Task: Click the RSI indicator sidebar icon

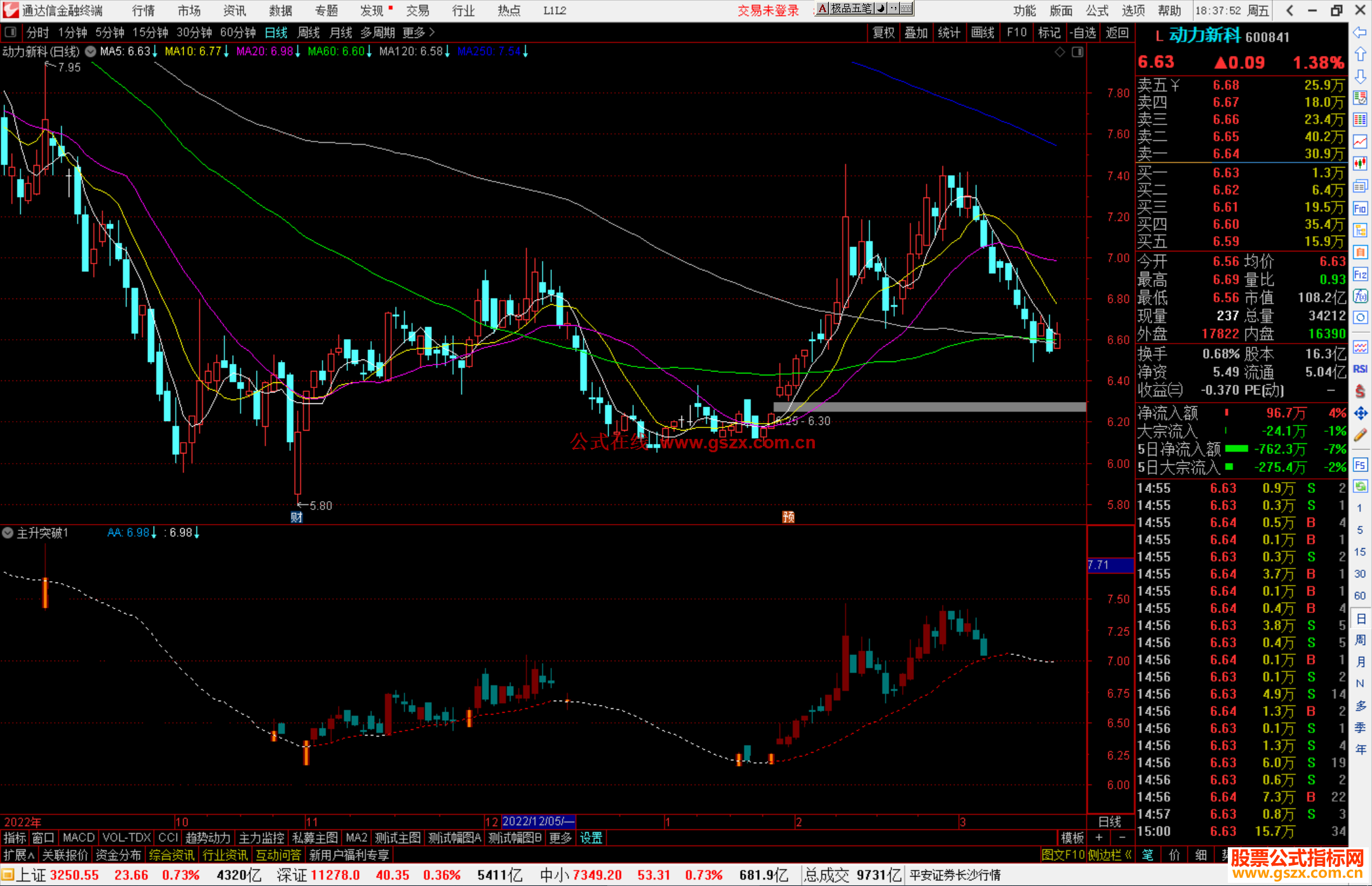Action: 1360,369
